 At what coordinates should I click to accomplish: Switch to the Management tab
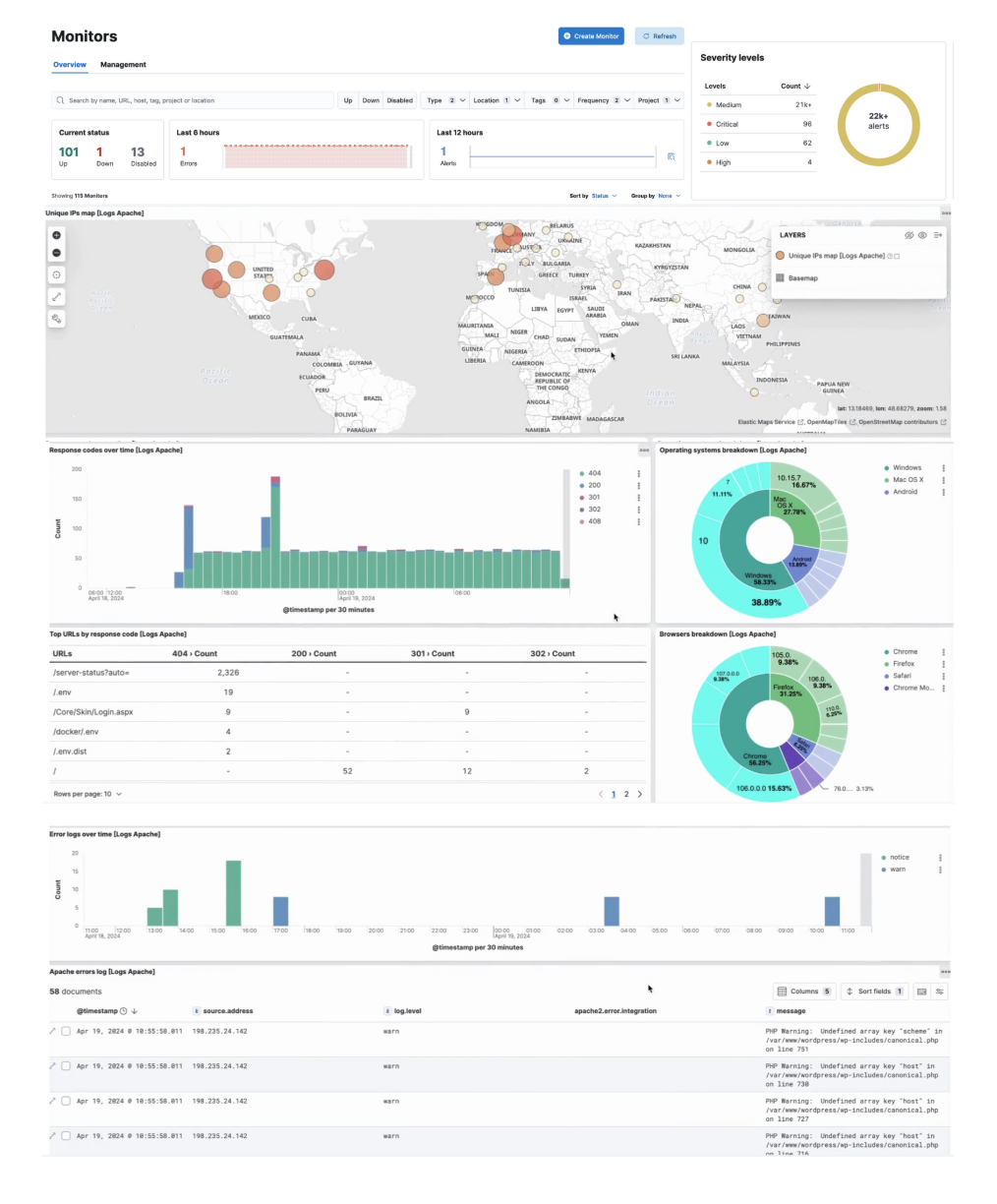123,65
